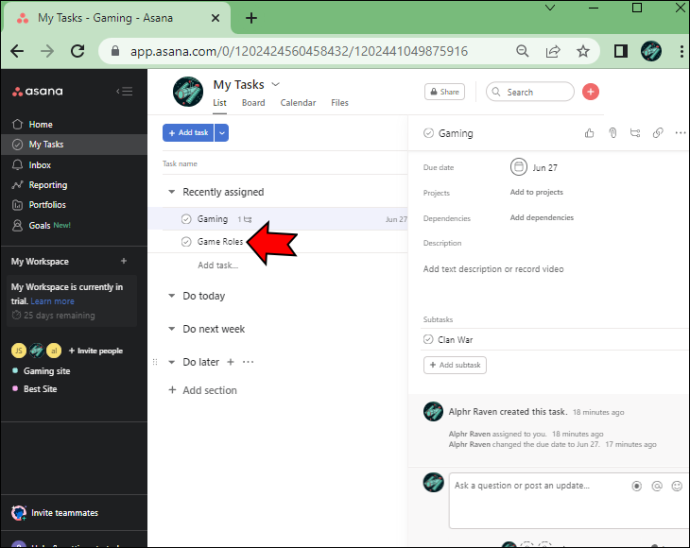Image resolution: width=690 pixels, height=548 pixels.
Task: Switch to the Files tab
Action: (340, 103)
